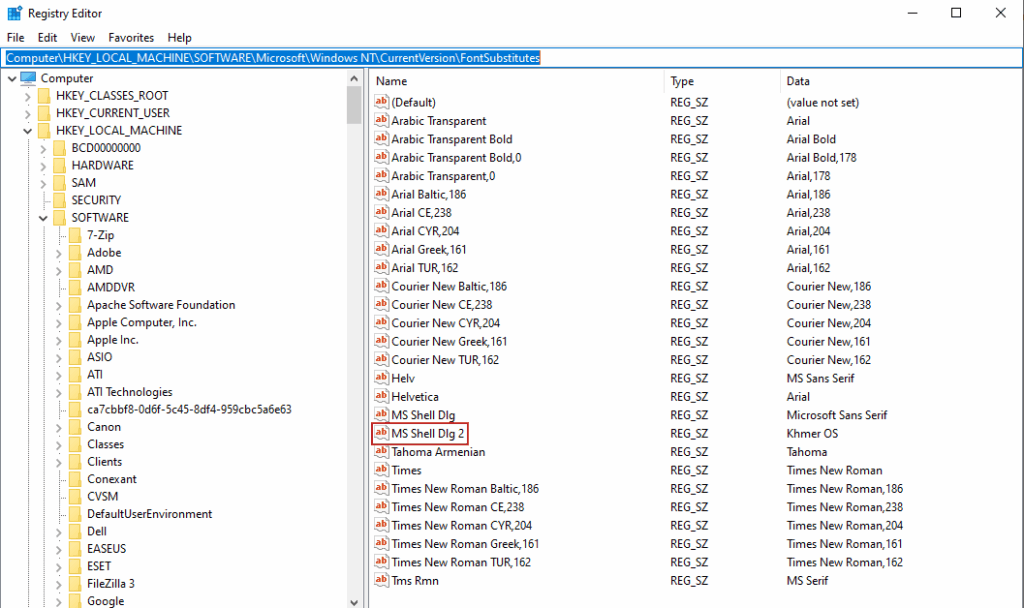Screen dimensions: 1024x608
Task: Open the Edit menu
Action: tap(47, 37)
